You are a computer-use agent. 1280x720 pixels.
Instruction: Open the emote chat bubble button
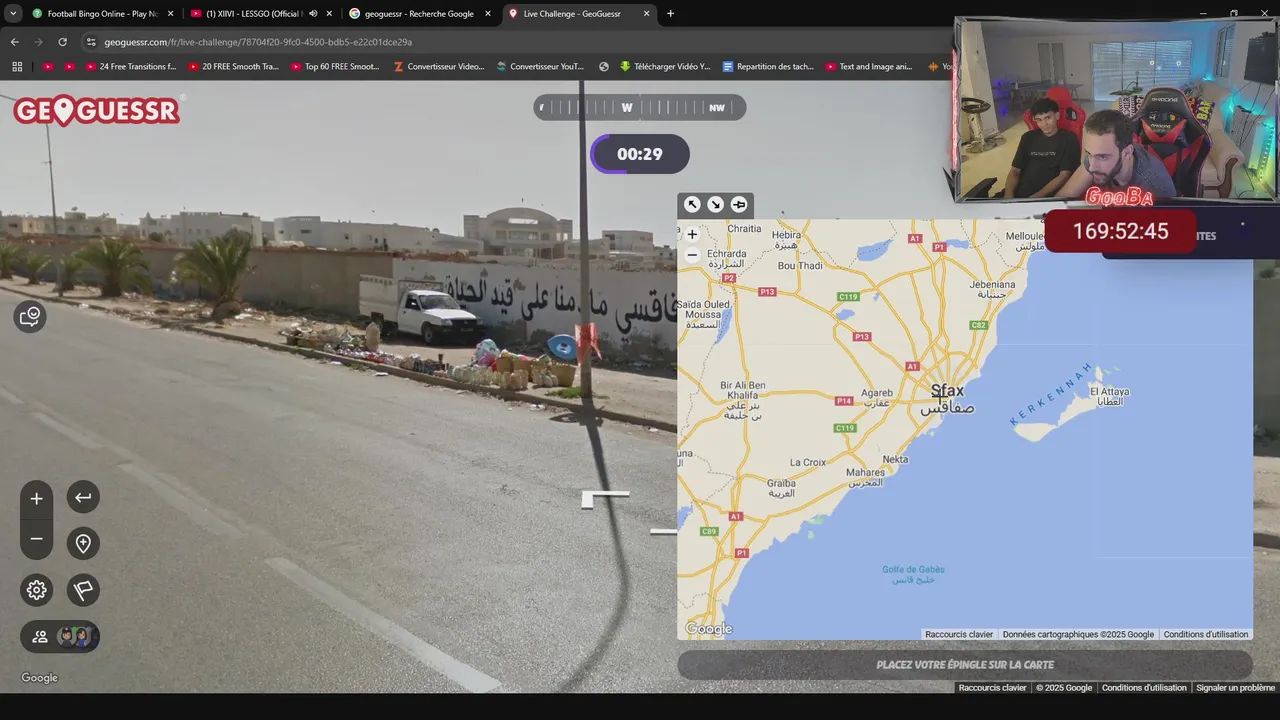(30, 317)
